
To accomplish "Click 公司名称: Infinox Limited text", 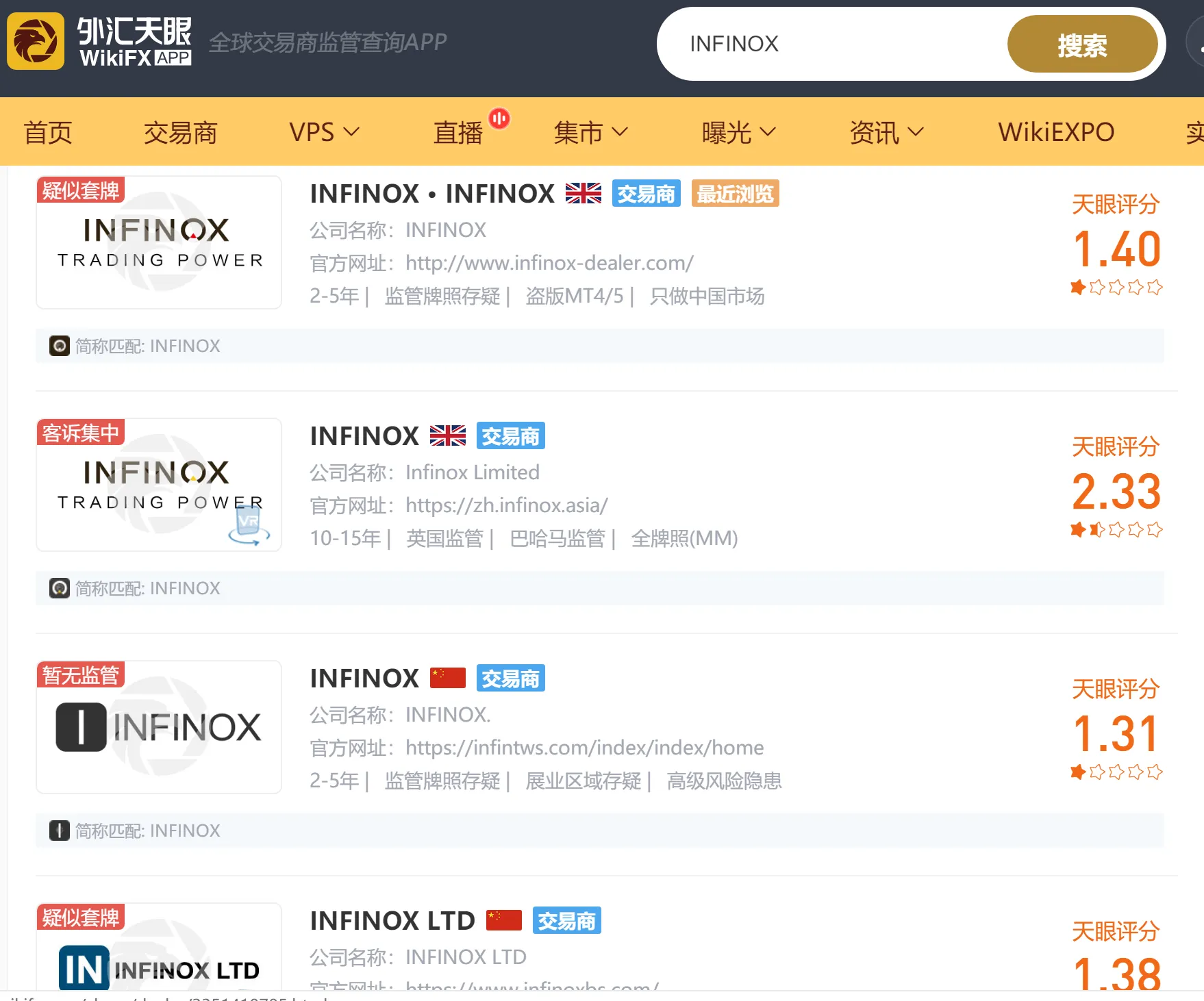I will point(425,472).
